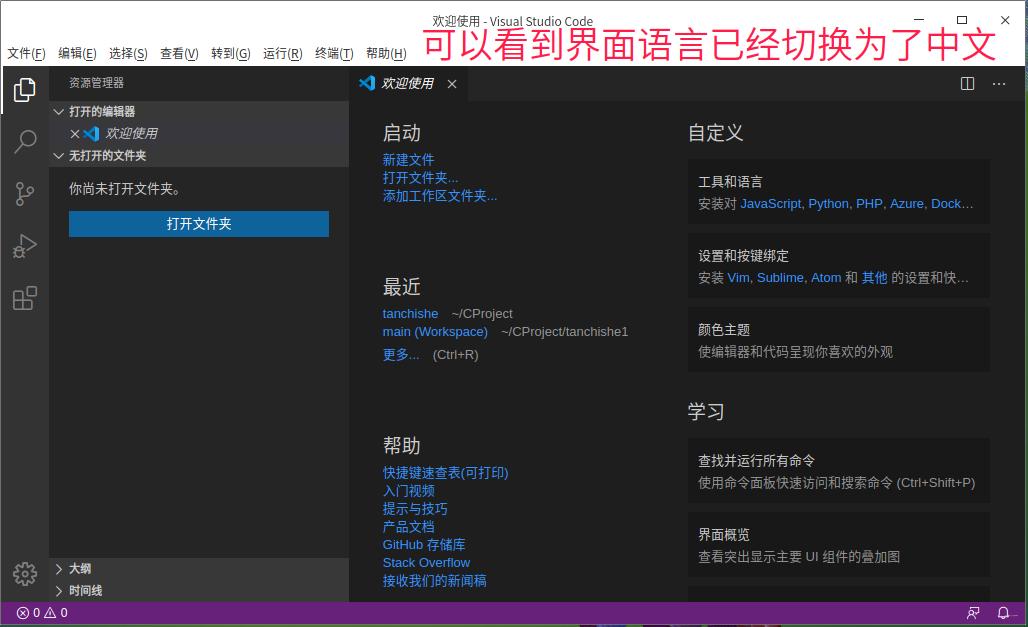Viewport: 1028px width, 627px height.
Task: Open the 终端 menu
Action: pyautogui.click(x=333, y=54)
